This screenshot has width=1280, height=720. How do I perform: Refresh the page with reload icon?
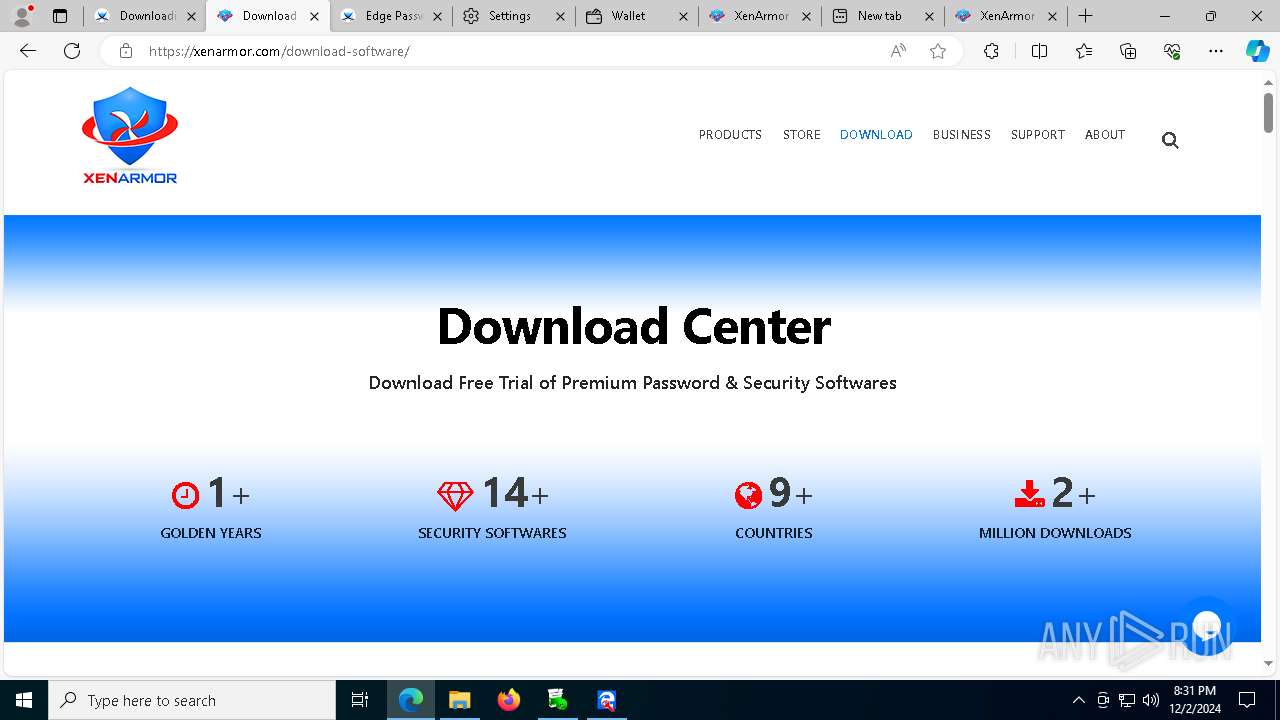(x=72, y=51)
